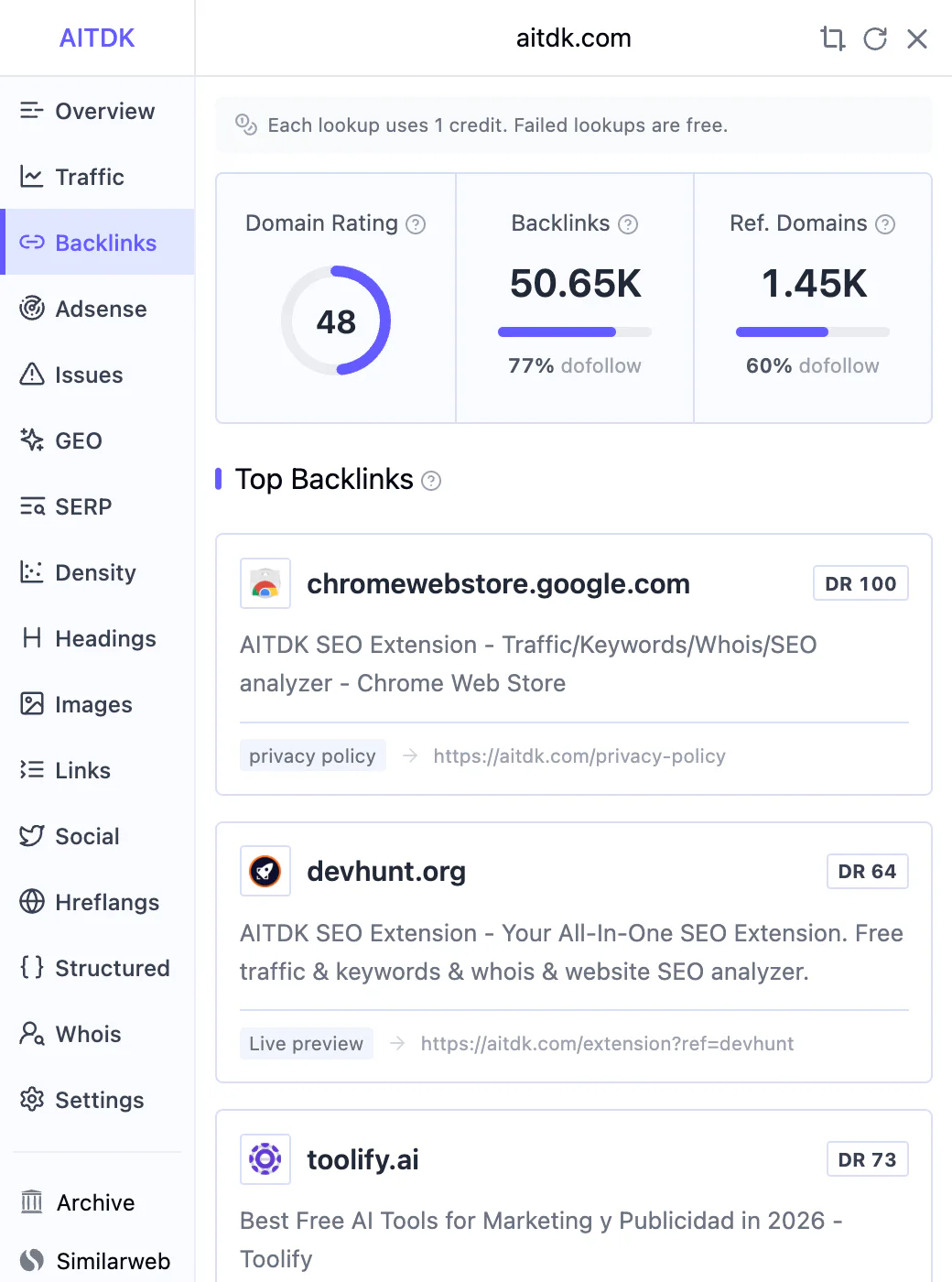
Task: Click the toolify.ai favicon thumbnail
Action: click(265, 1159)
